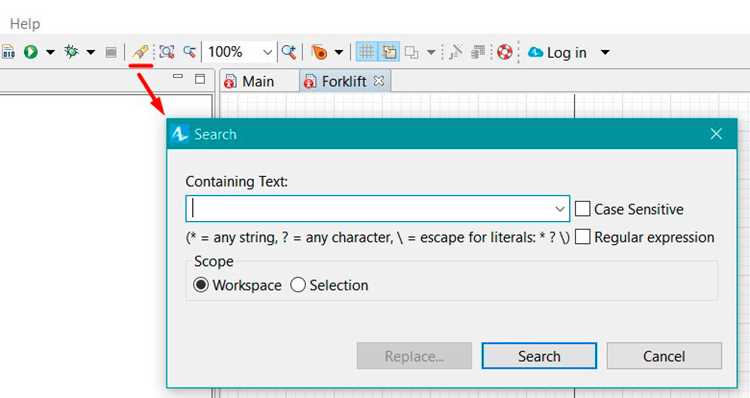Click the Log in link

[566, 53]
